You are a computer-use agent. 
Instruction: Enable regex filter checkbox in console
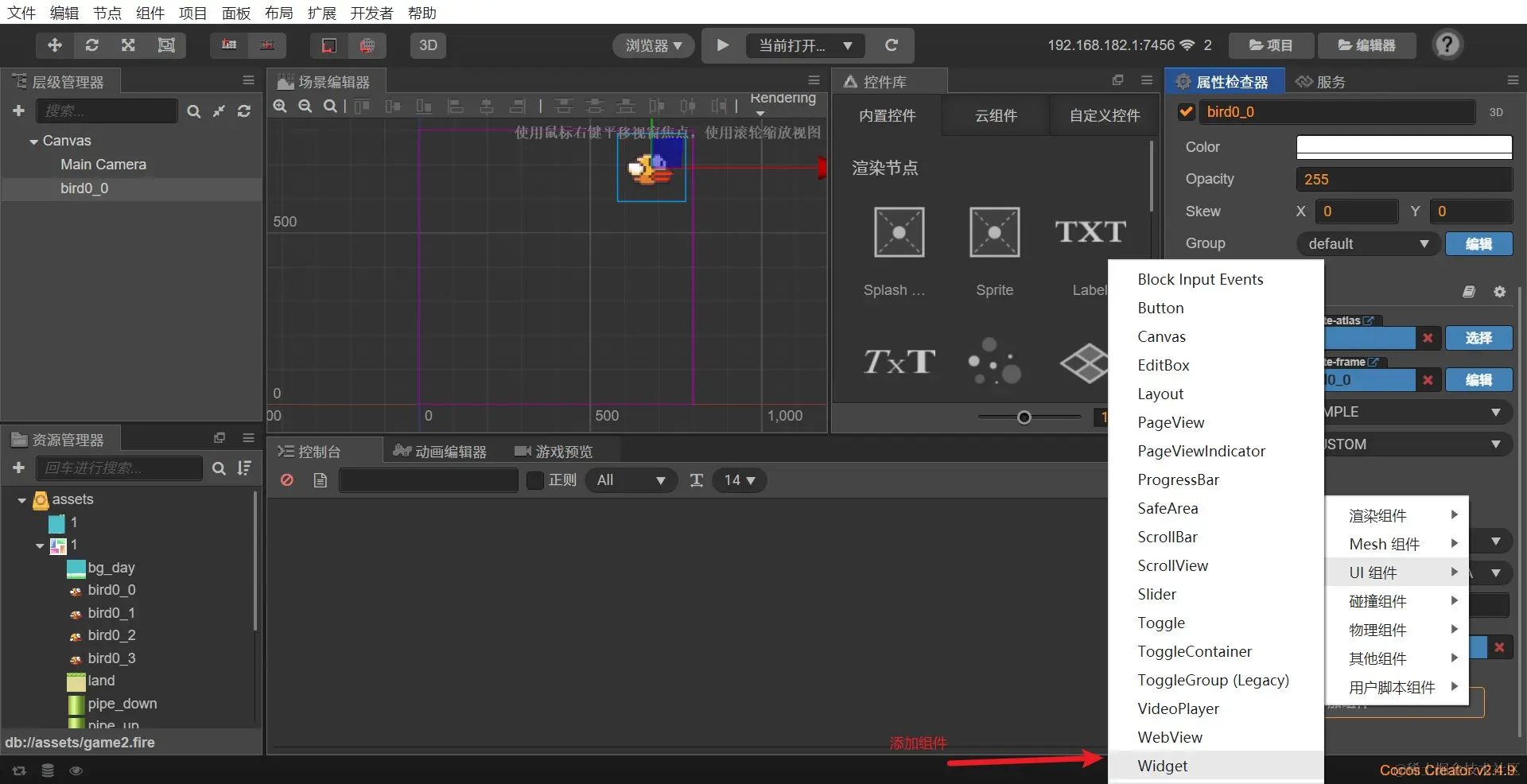click(x=535, y=480)
